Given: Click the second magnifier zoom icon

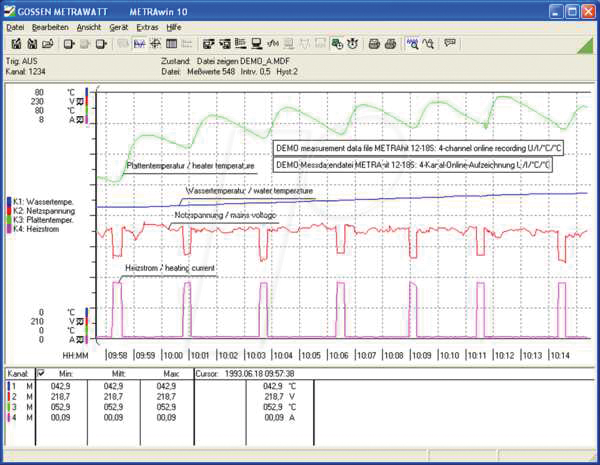Looking at the screenshot, I should coord(427,44).
